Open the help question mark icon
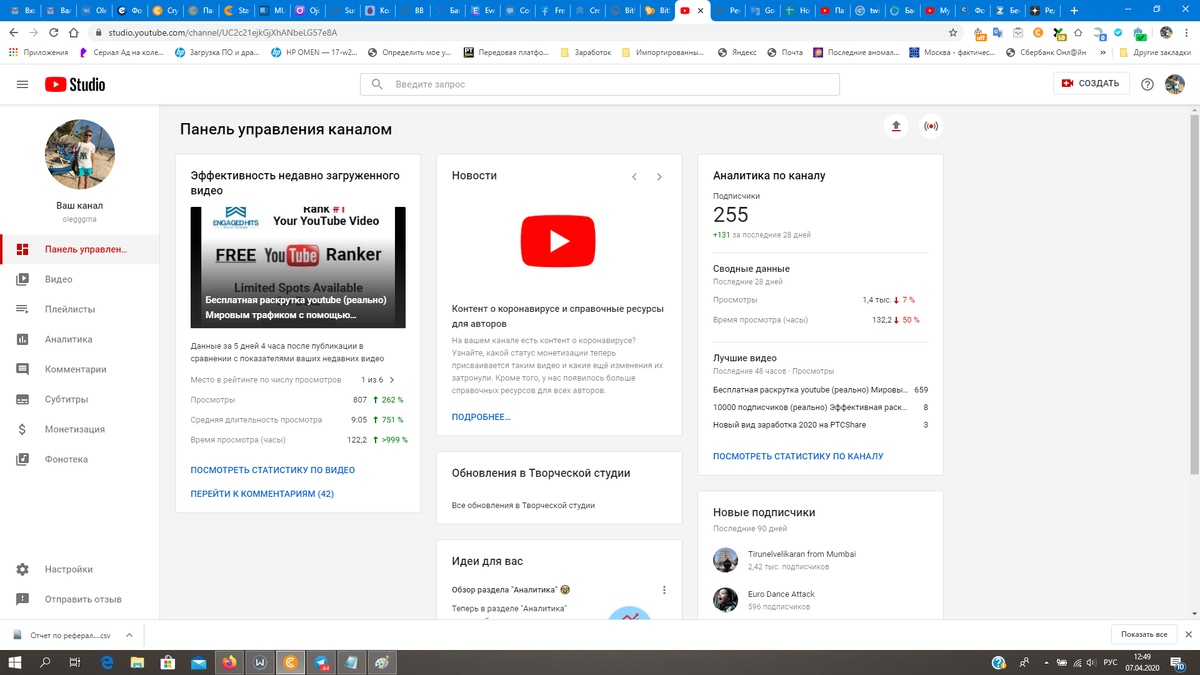Screen dimensions: 1200x675 point(1147,85)
